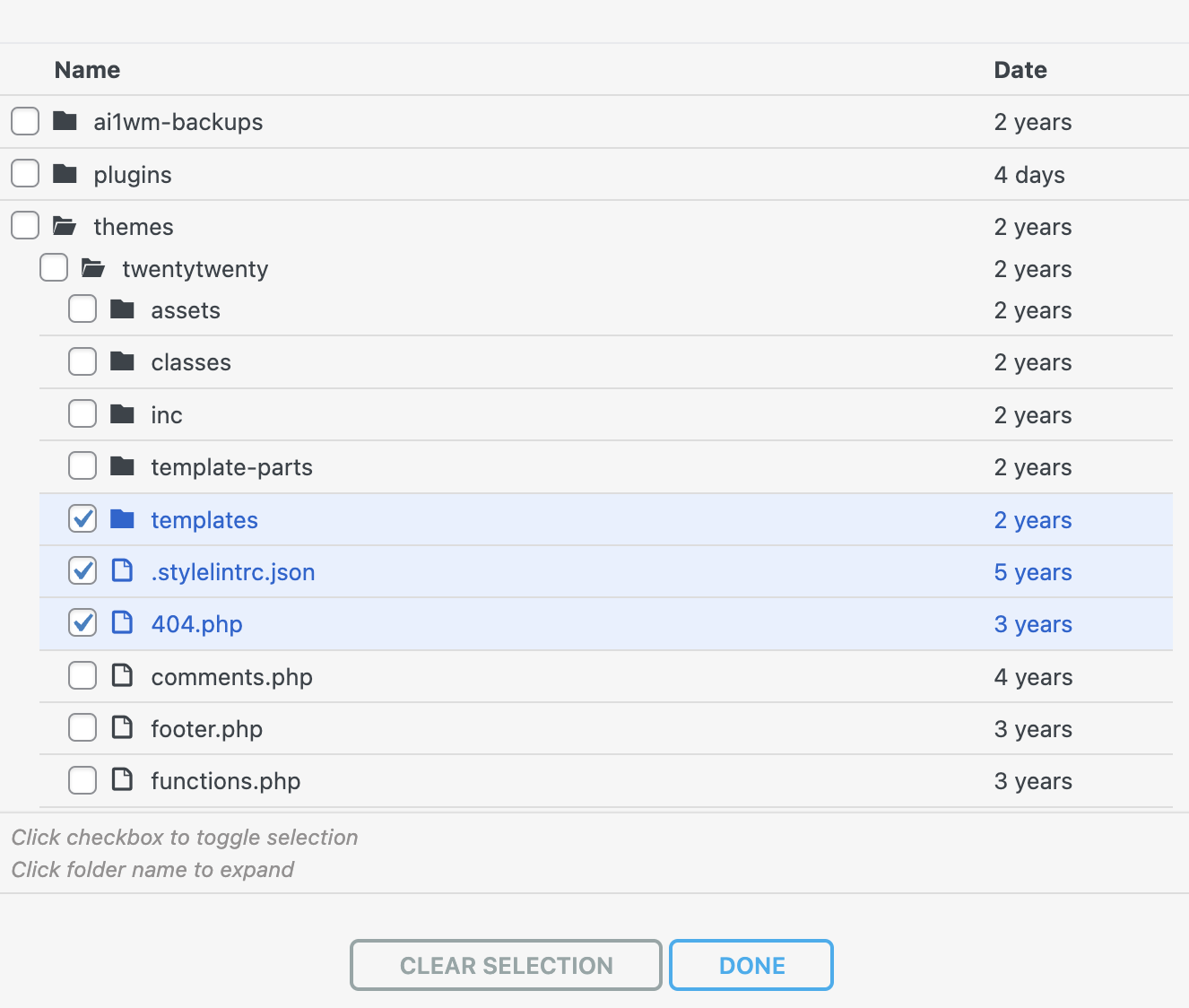Click the Done button

(751, 965)
